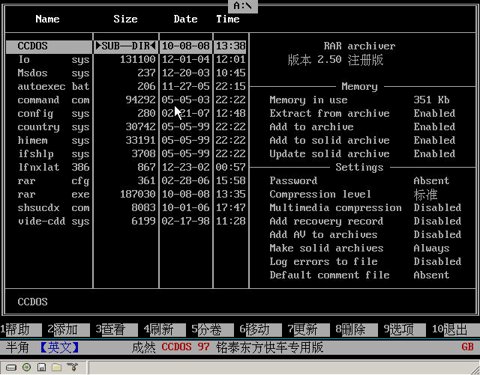Click the Time column header
This screenshot has height=375, width=480.
pos(228,19)
